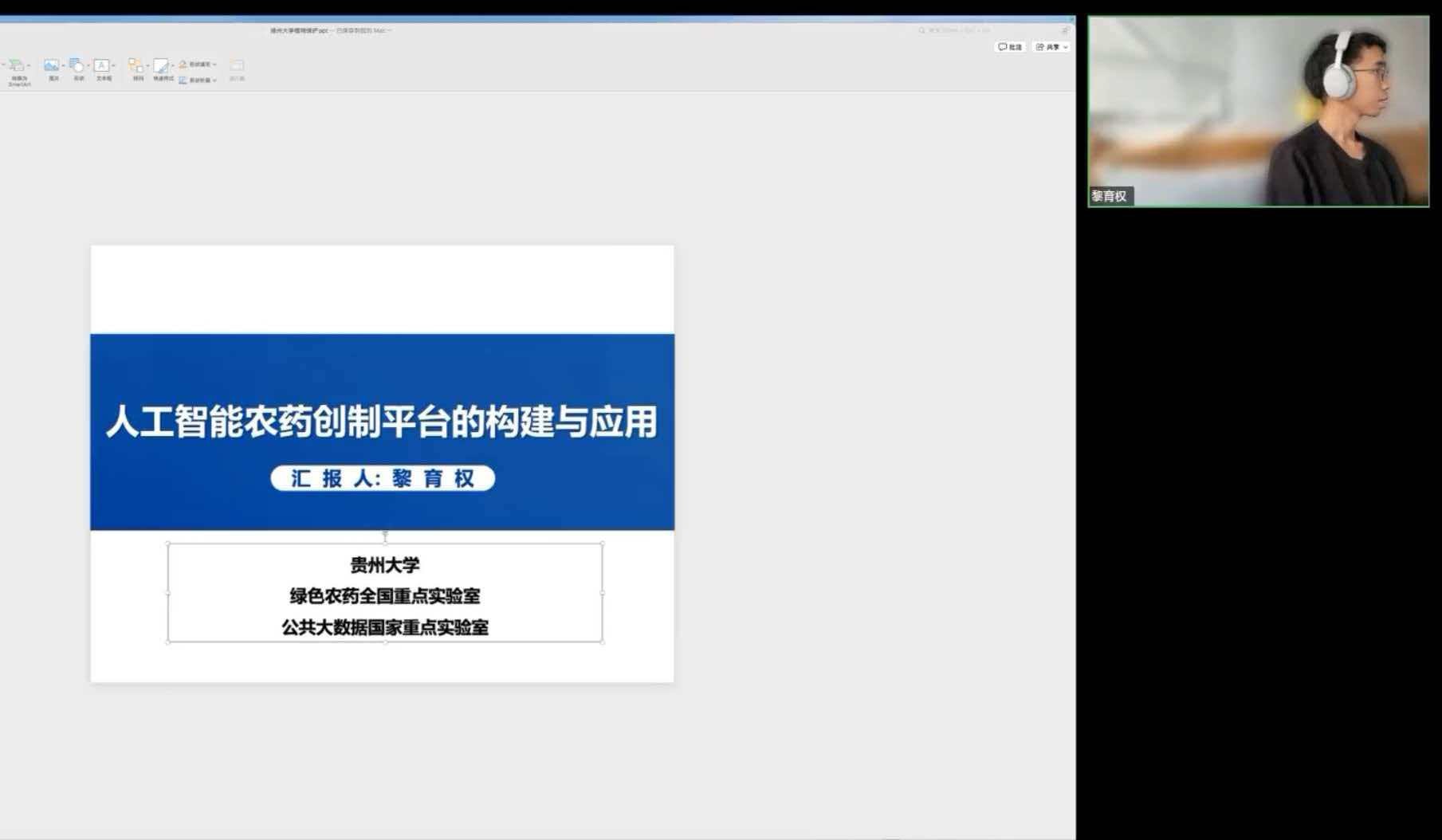Expand the Shape Outline dropdown arrow

[214, 80]
